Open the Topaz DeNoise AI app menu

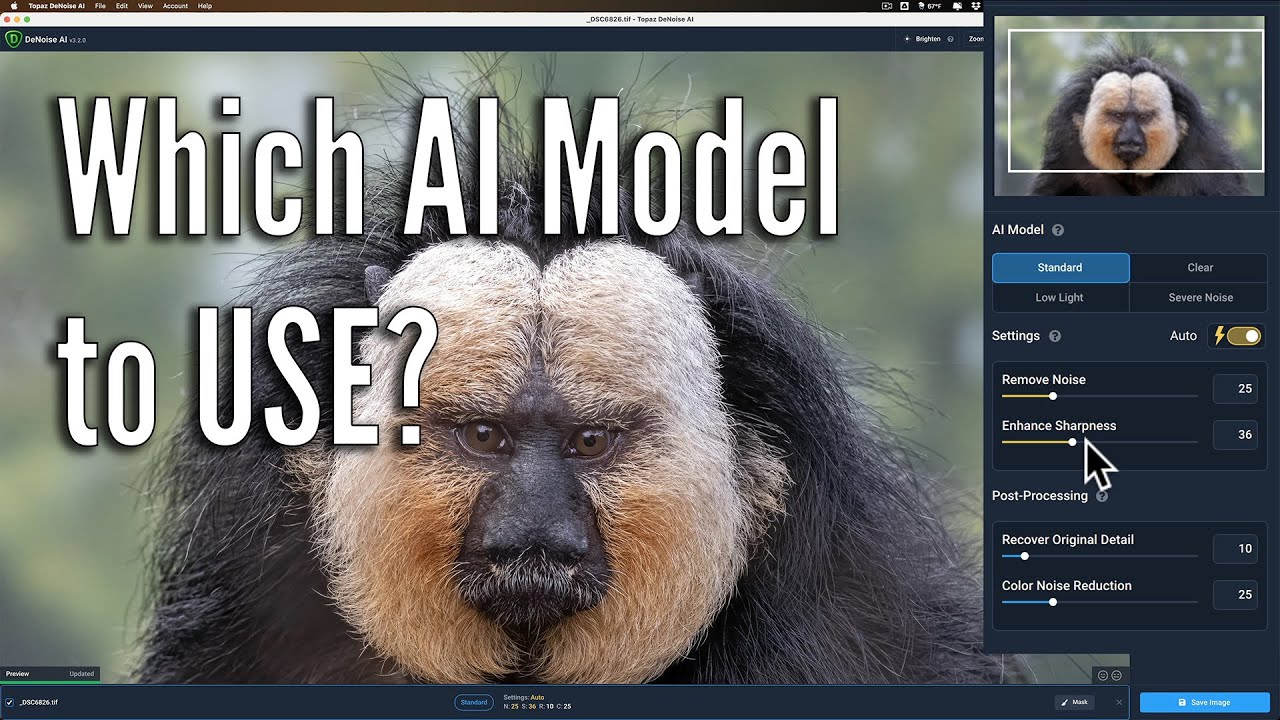tap(55, 6)
